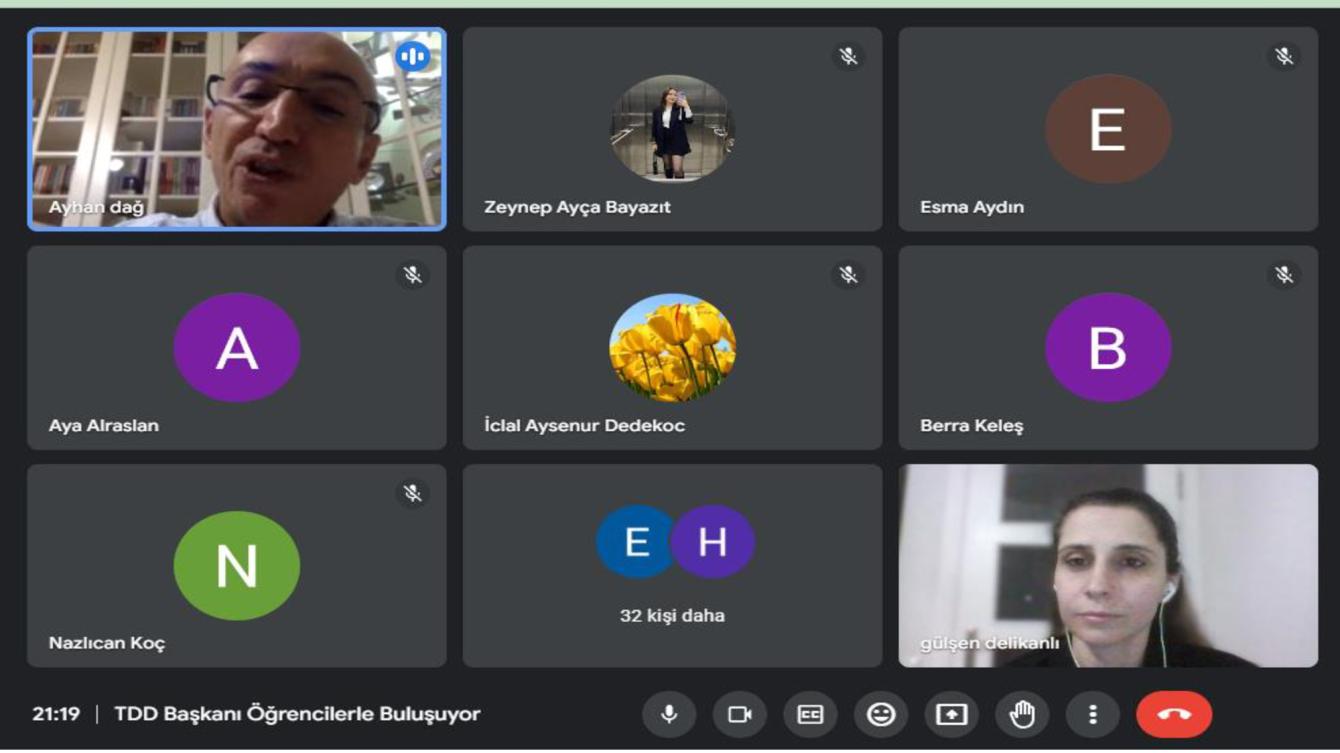Click muted mic icon on Nazlıcan Koç's tile

pos(412,493)
